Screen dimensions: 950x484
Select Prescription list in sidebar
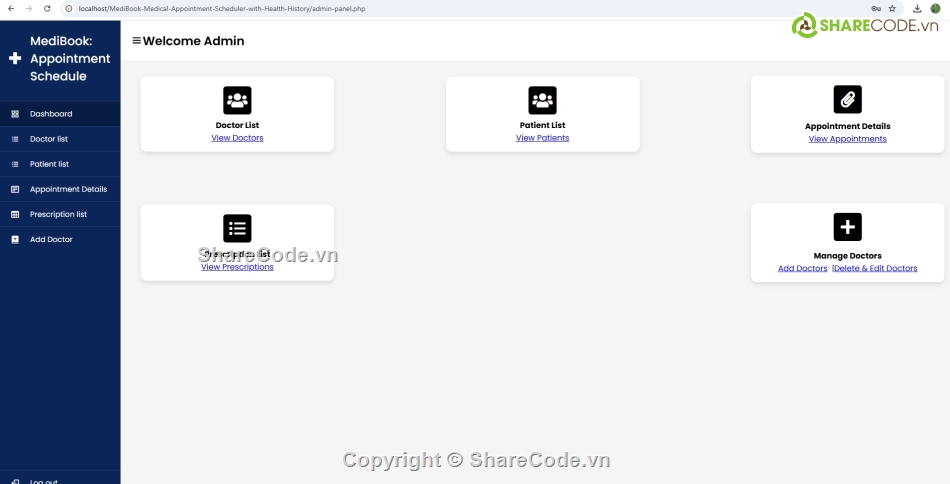[x=58, y=214]
